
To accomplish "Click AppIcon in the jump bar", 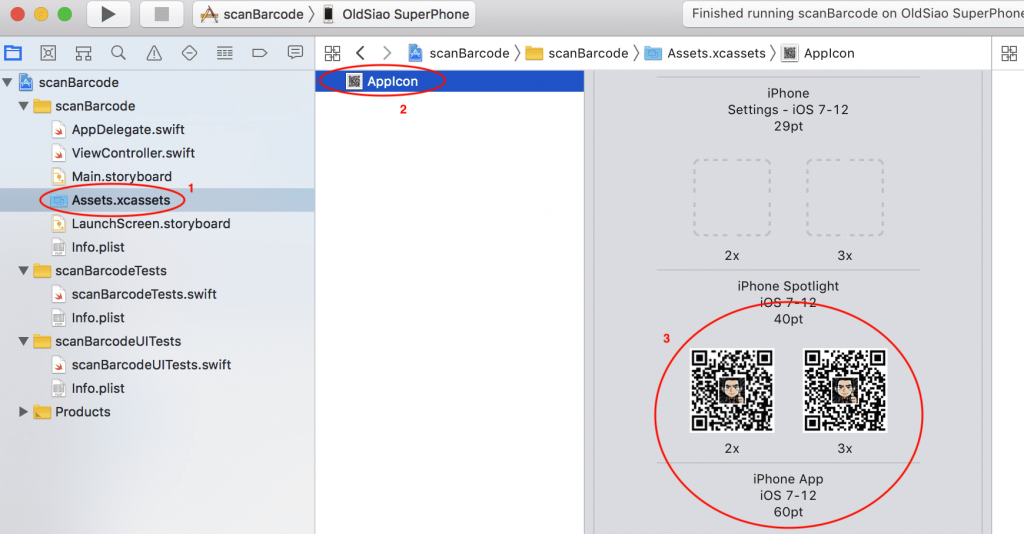I will click(x=818, y=53).
